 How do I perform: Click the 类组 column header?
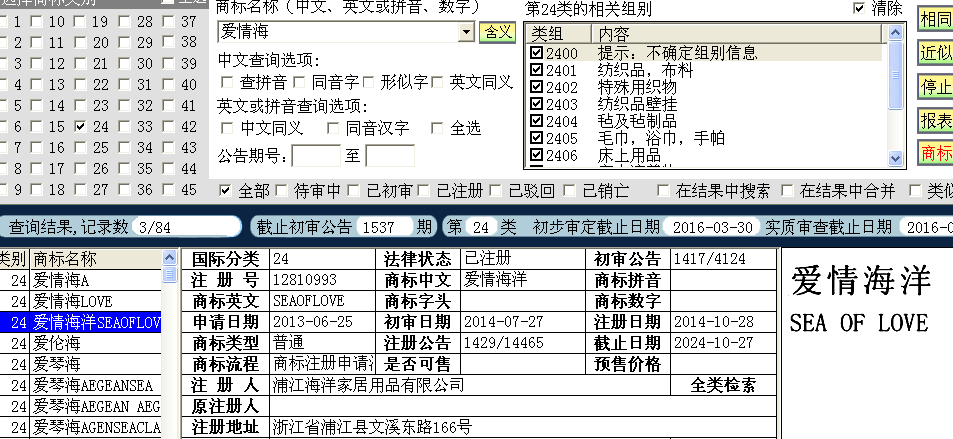[x=558, y=33]
